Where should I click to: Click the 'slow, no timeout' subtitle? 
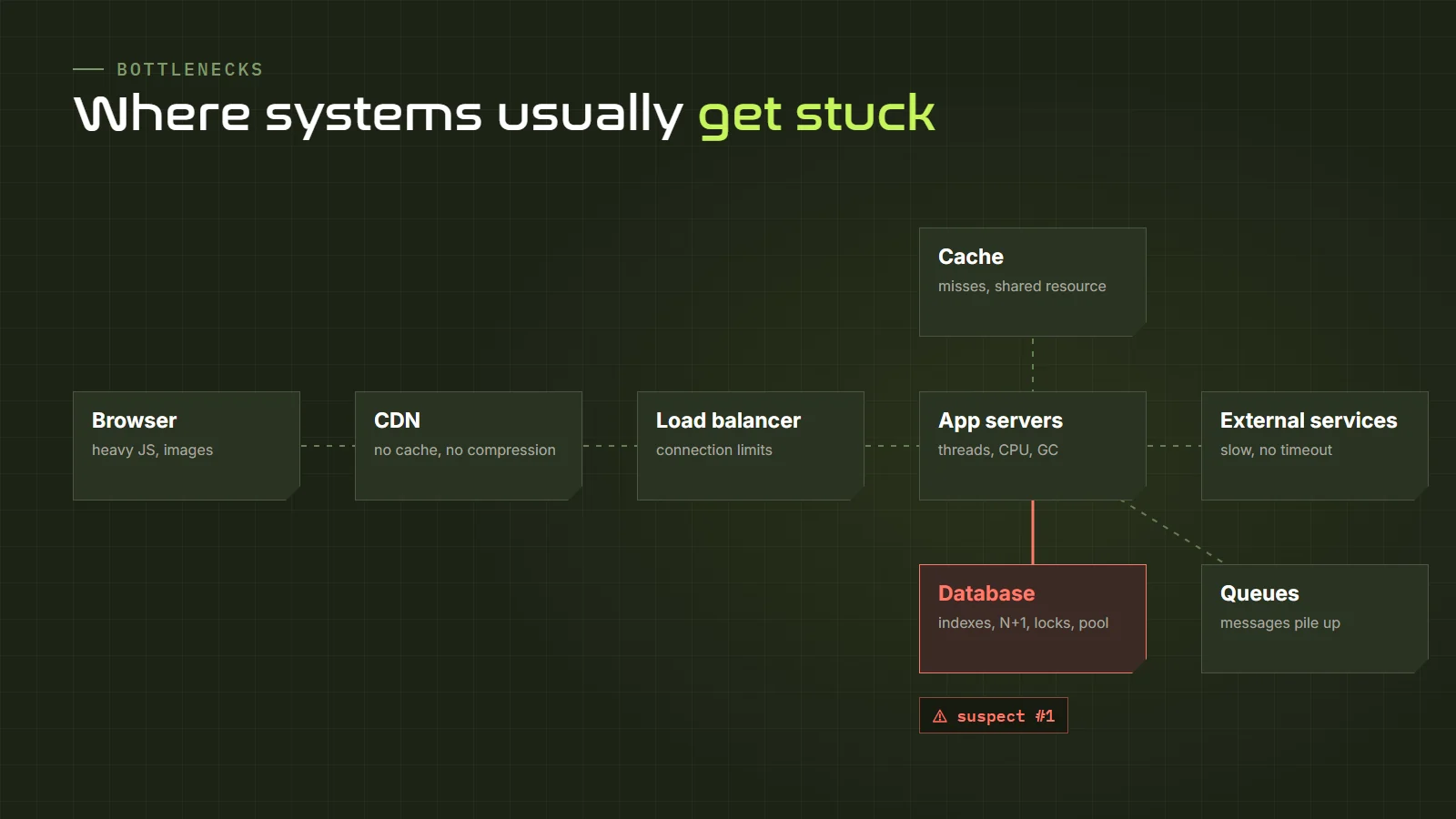[1276, 450]
